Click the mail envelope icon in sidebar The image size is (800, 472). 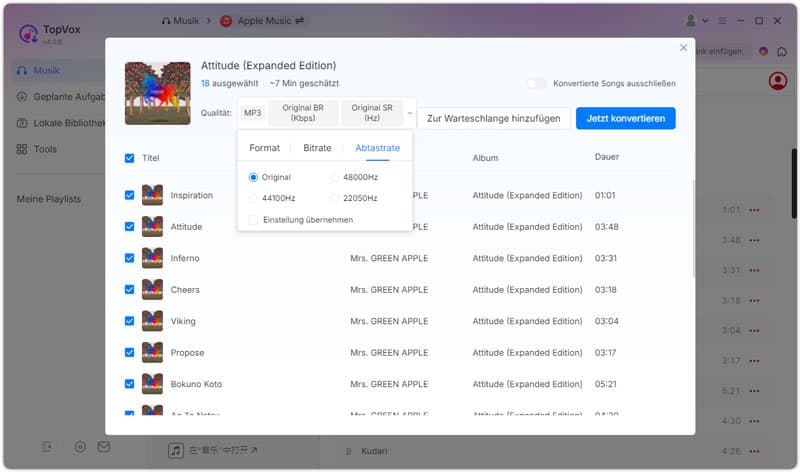tap(104, 447)
